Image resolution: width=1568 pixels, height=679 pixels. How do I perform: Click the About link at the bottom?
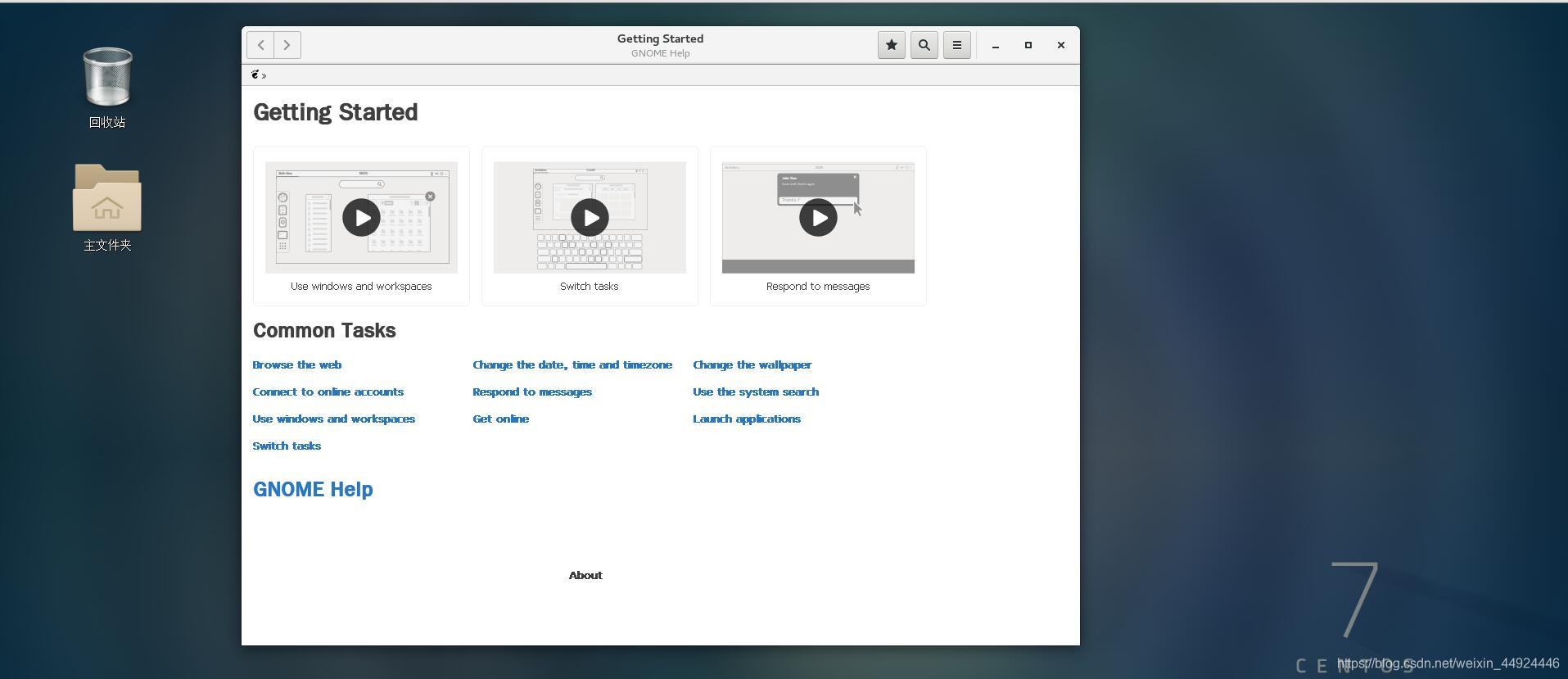coord(585,576)
